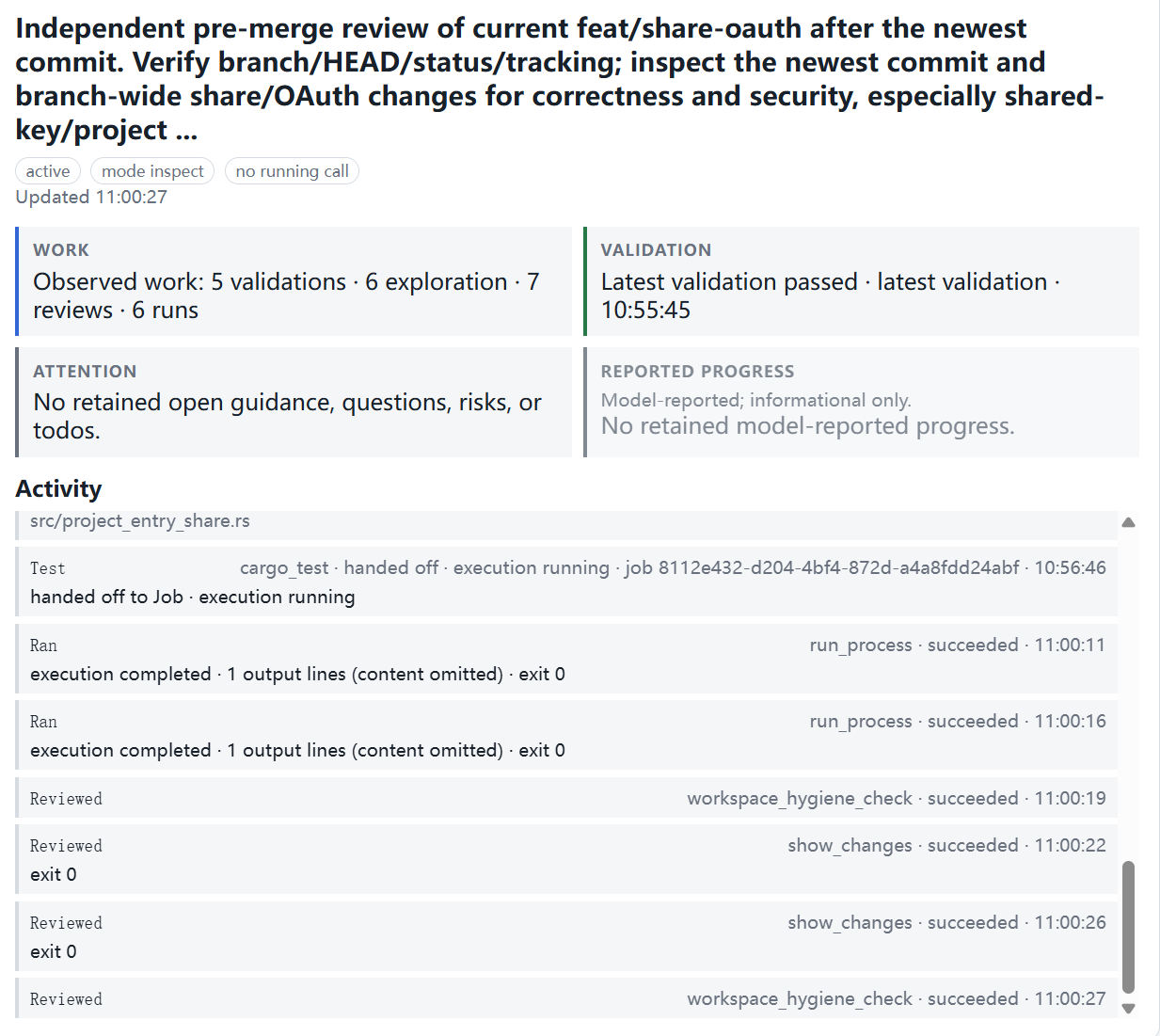Select the cargo_test Test activity entry
Screen dimensions: 1160x1036
pos(566,582)
